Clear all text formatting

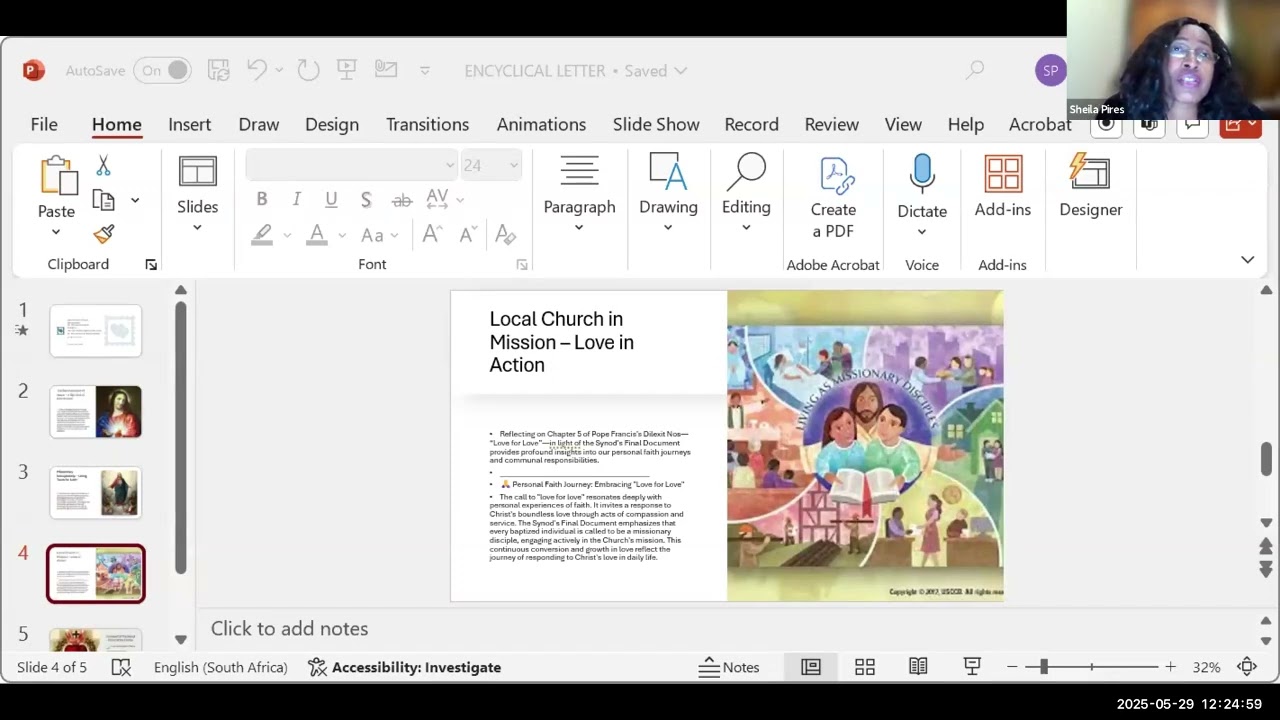pyautogui.click(x=505, y=234)
